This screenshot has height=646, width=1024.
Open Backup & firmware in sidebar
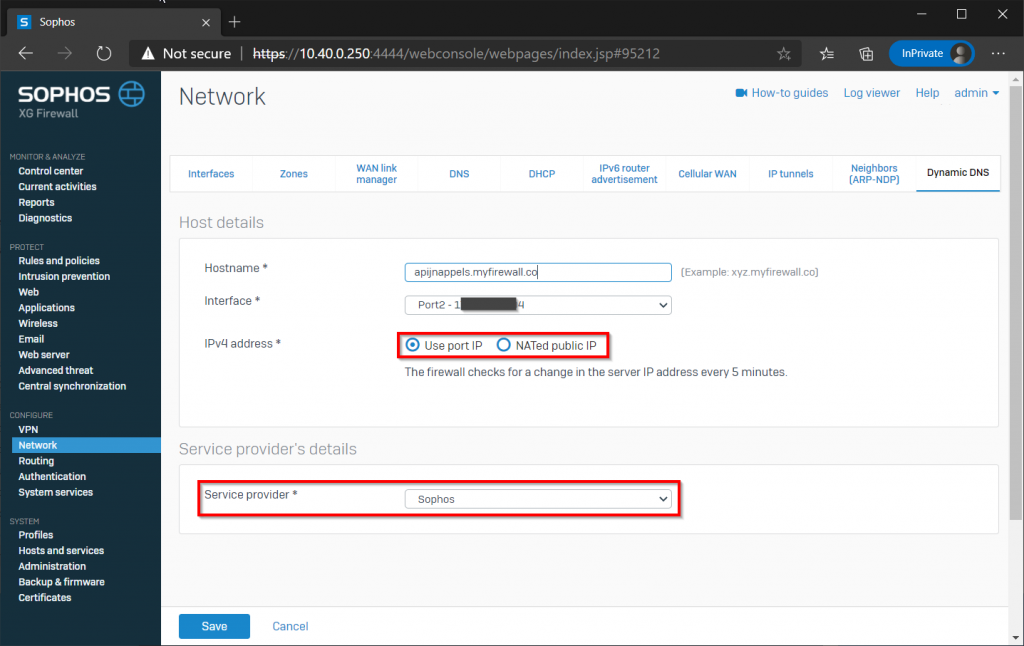pyautogui.click(x=61, y=582)
